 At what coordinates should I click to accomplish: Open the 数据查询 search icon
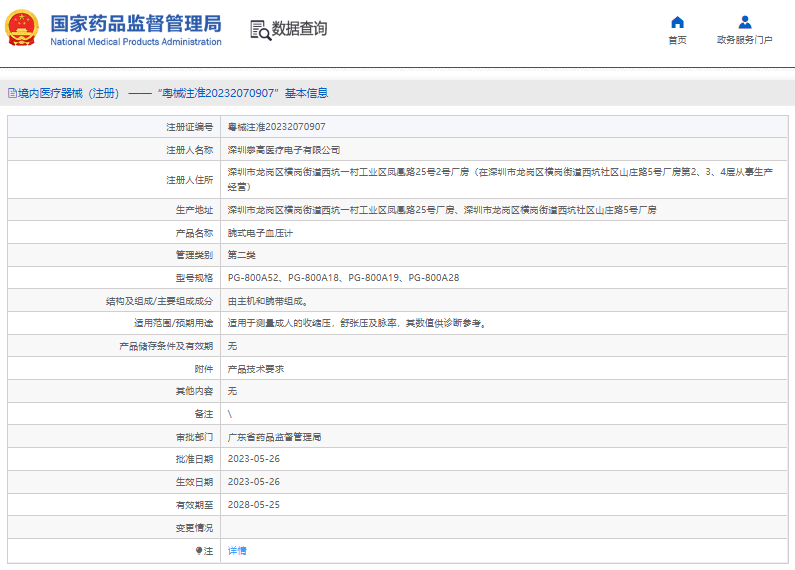(x=261, y=30)
